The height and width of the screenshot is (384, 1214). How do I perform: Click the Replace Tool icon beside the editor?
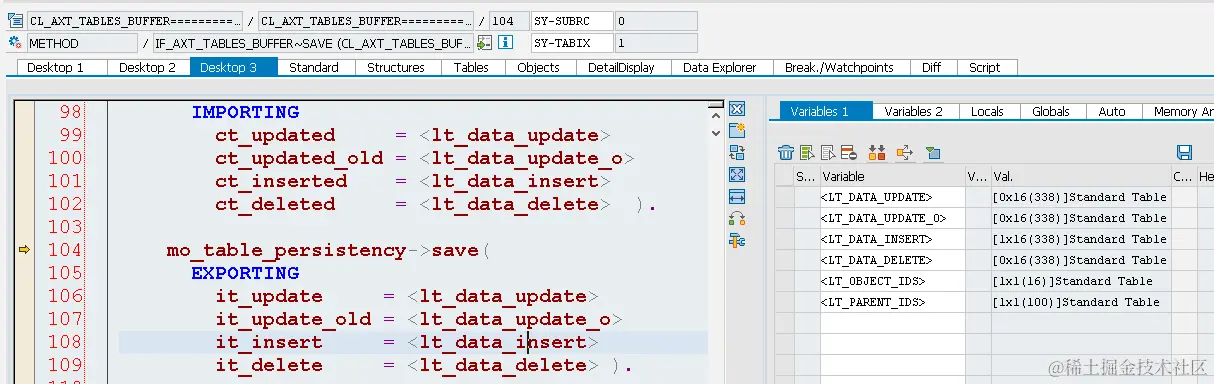pyautogui.click(x=737, y=152)
